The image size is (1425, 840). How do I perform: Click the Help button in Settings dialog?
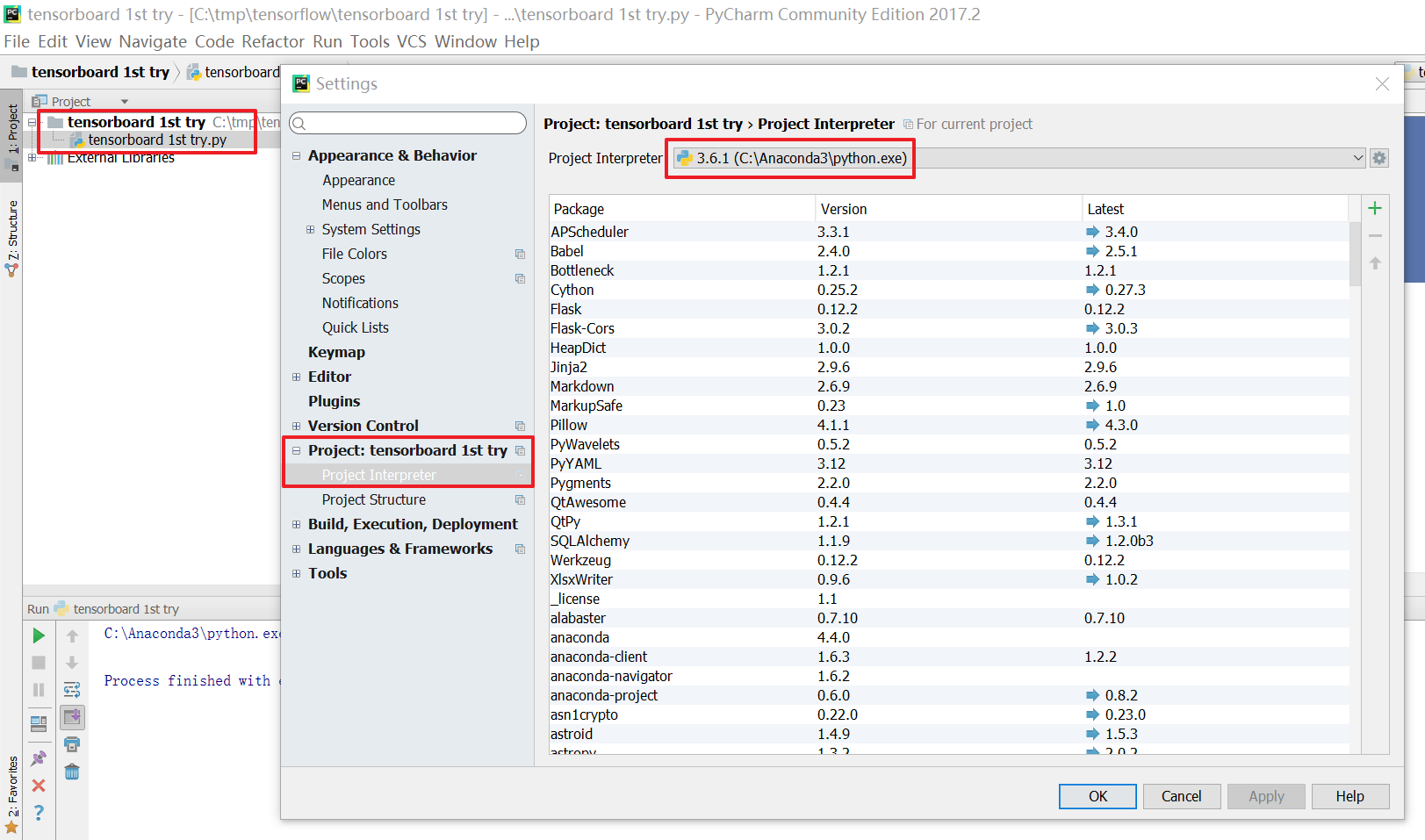click(x=1350, y=796)
